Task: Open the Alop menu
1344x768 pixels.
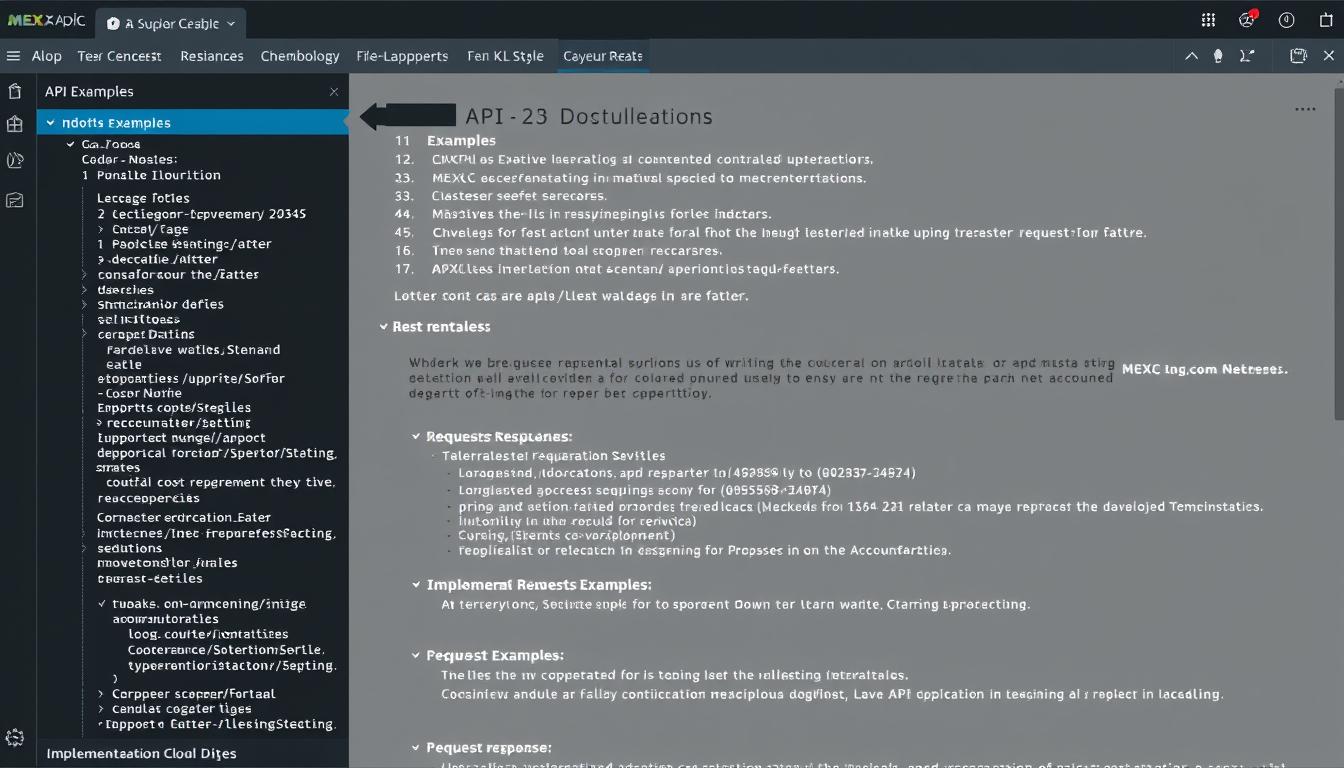Action: tap(47, 56)
